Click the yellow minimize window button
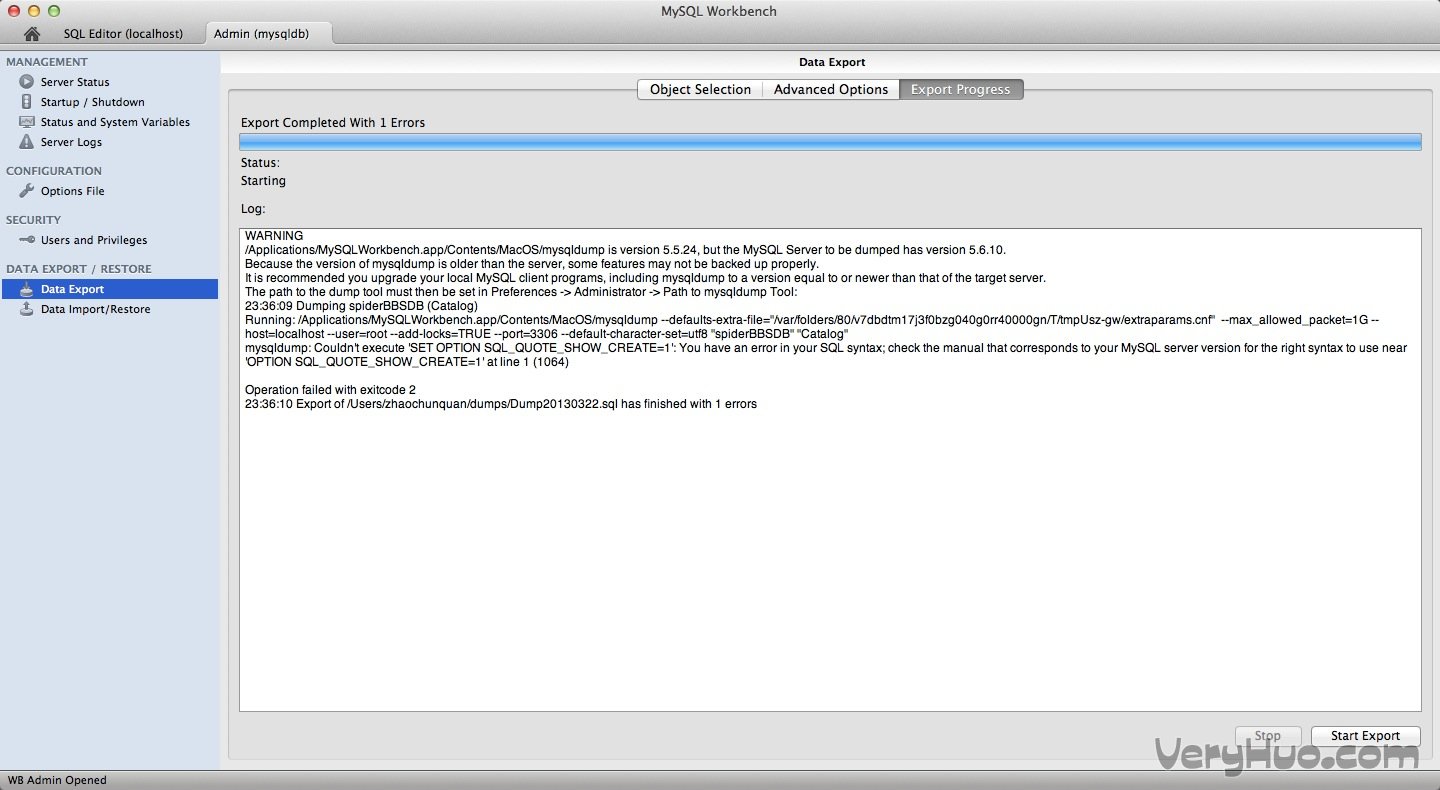 [x=34, y=11]
